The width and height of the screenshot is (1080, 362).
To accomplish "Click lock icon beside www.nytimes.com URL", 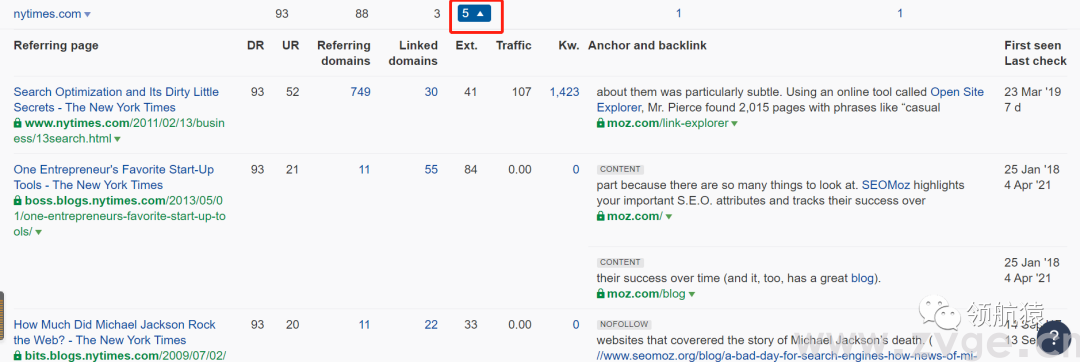I will pyautogui.click(x=18, y=123).
